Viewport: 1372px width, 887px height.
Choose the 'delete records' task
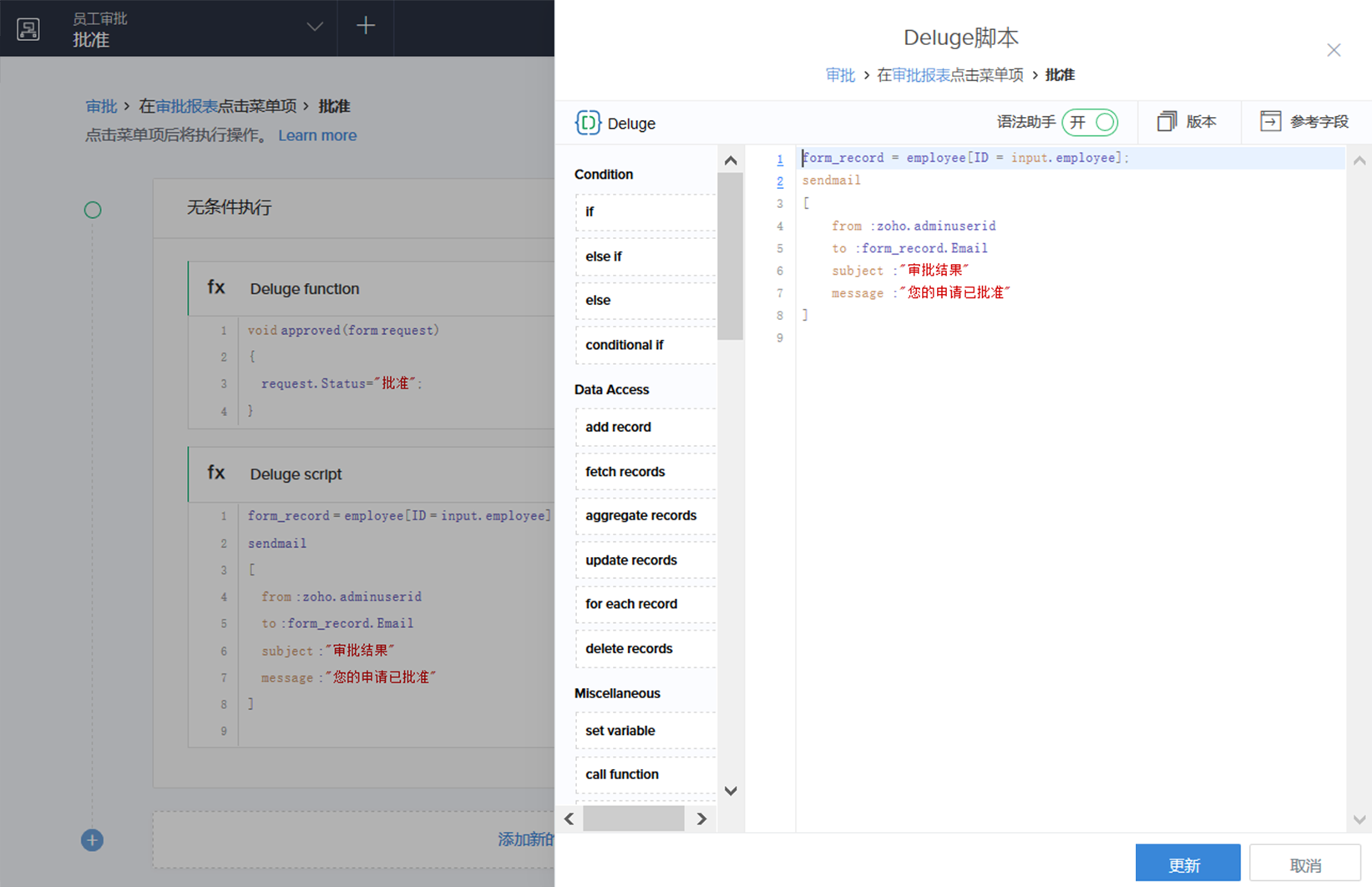coord(645,649)
